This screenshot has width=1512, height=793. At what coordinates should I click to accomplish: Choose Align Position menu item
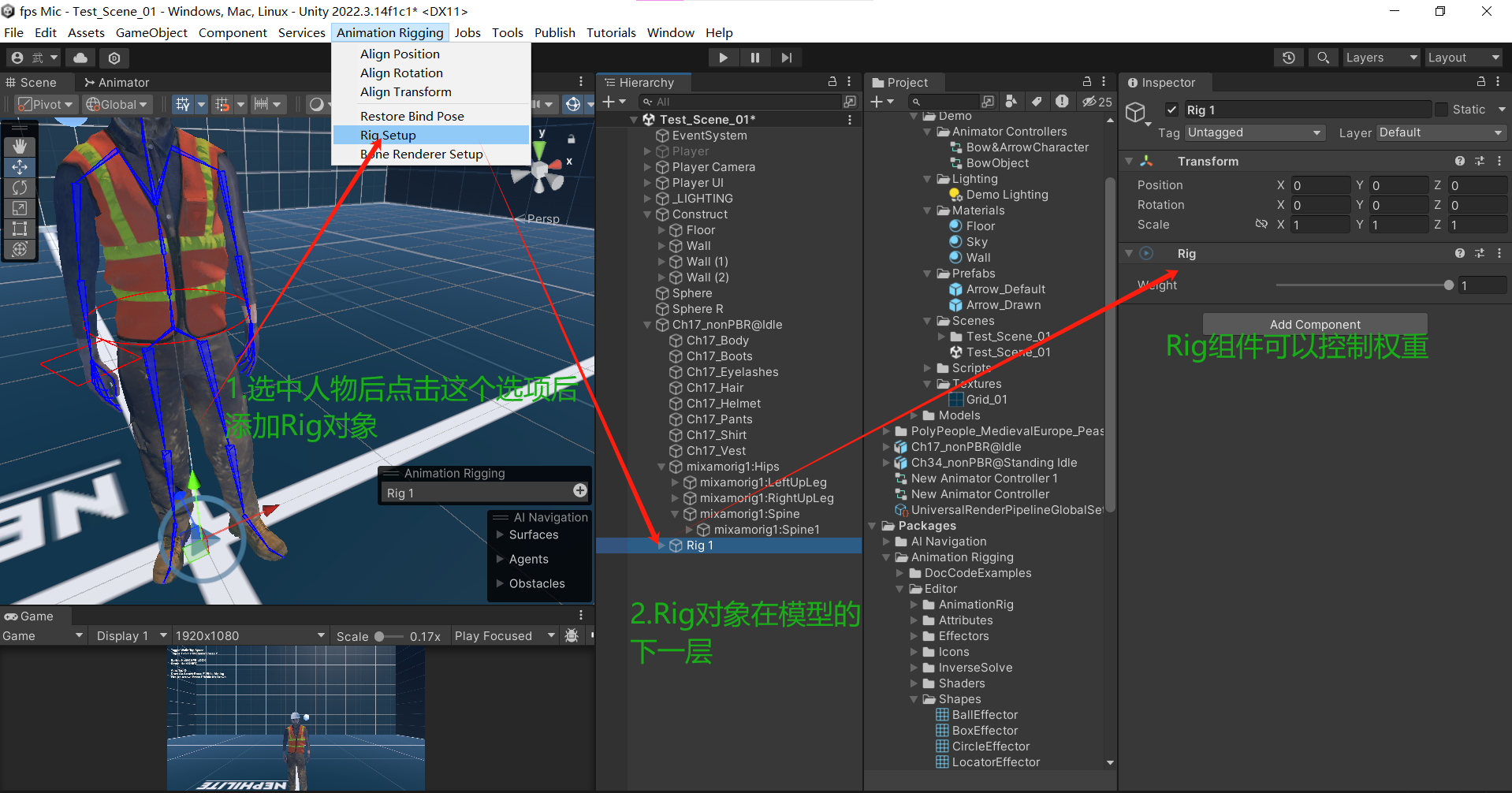pos(431,54)
